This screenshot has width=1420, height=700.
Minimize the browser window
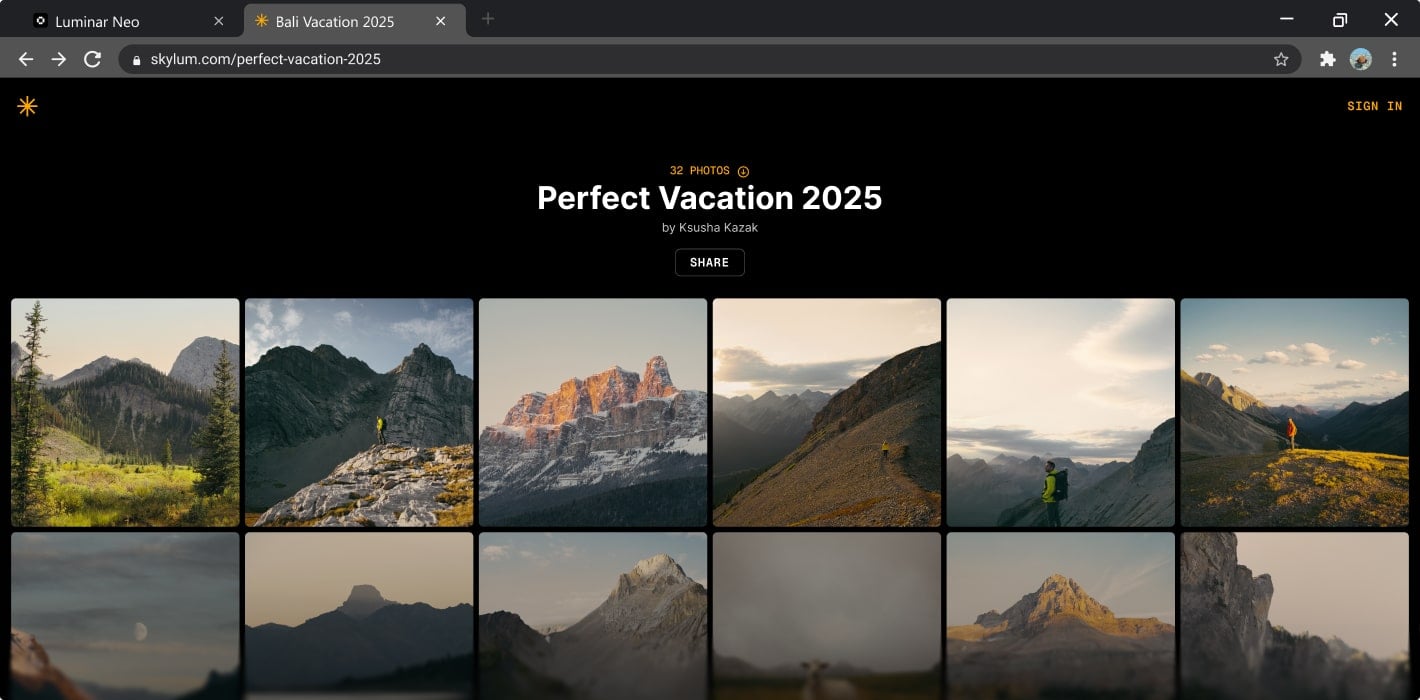pos(1287,19)
